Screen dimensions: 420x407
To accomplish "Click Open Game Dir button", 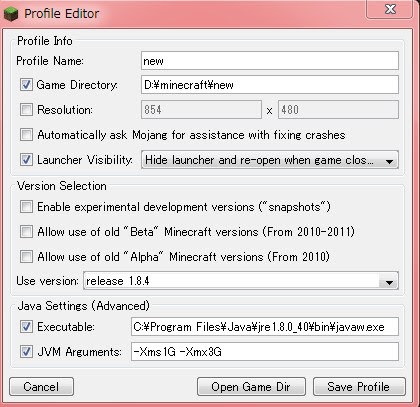I will (x=251, y=387).
